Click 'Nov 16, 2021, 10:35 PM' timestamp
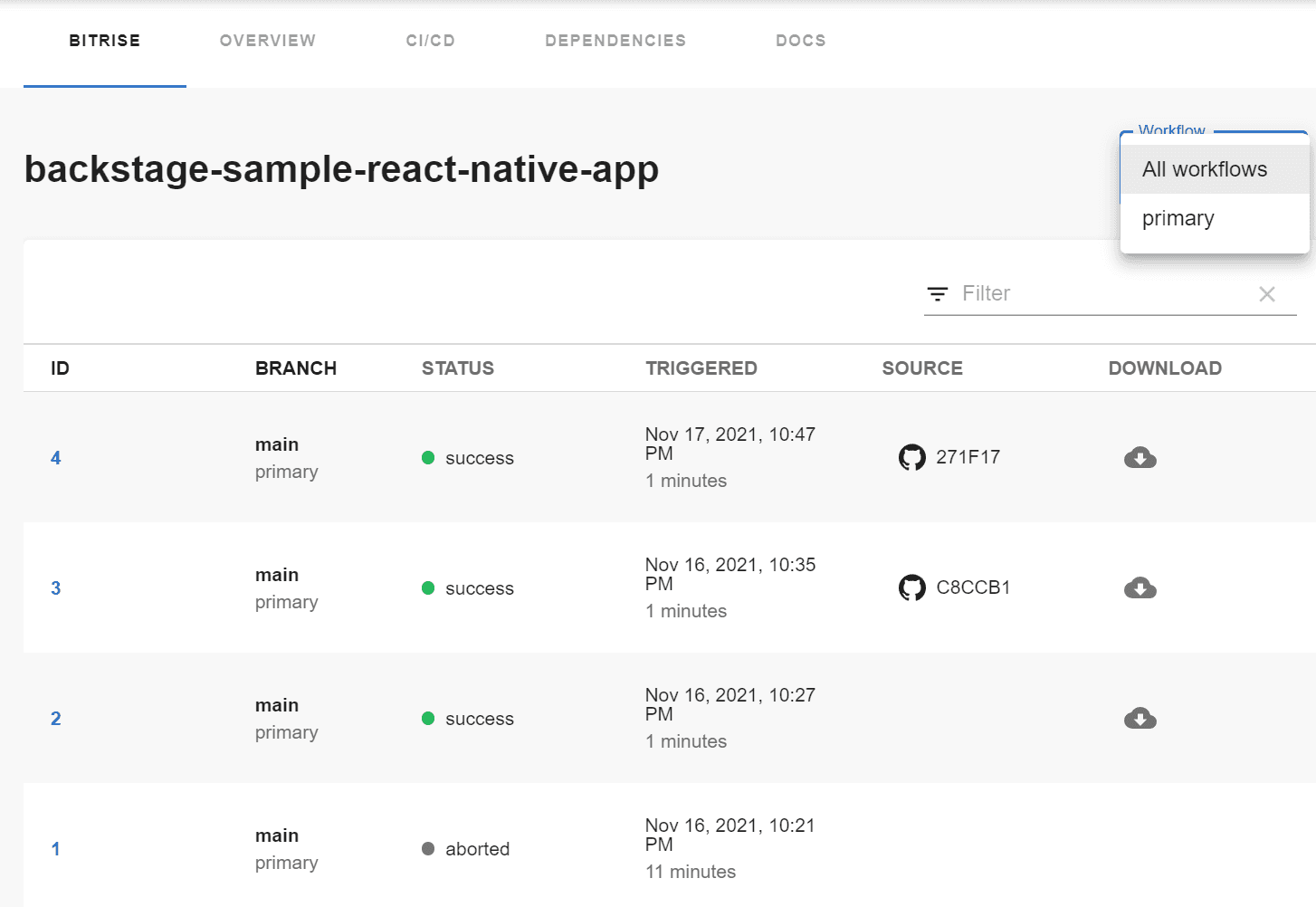 pos(730,574)
